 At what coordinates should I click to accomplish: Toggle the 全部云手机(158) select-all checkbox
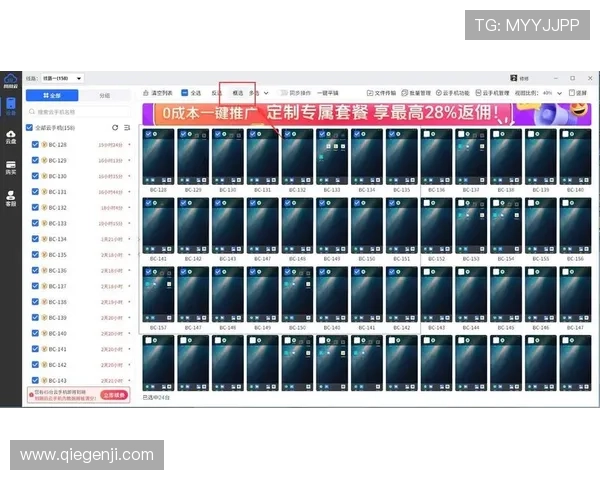pyautogui.click(x=30, y=128)
